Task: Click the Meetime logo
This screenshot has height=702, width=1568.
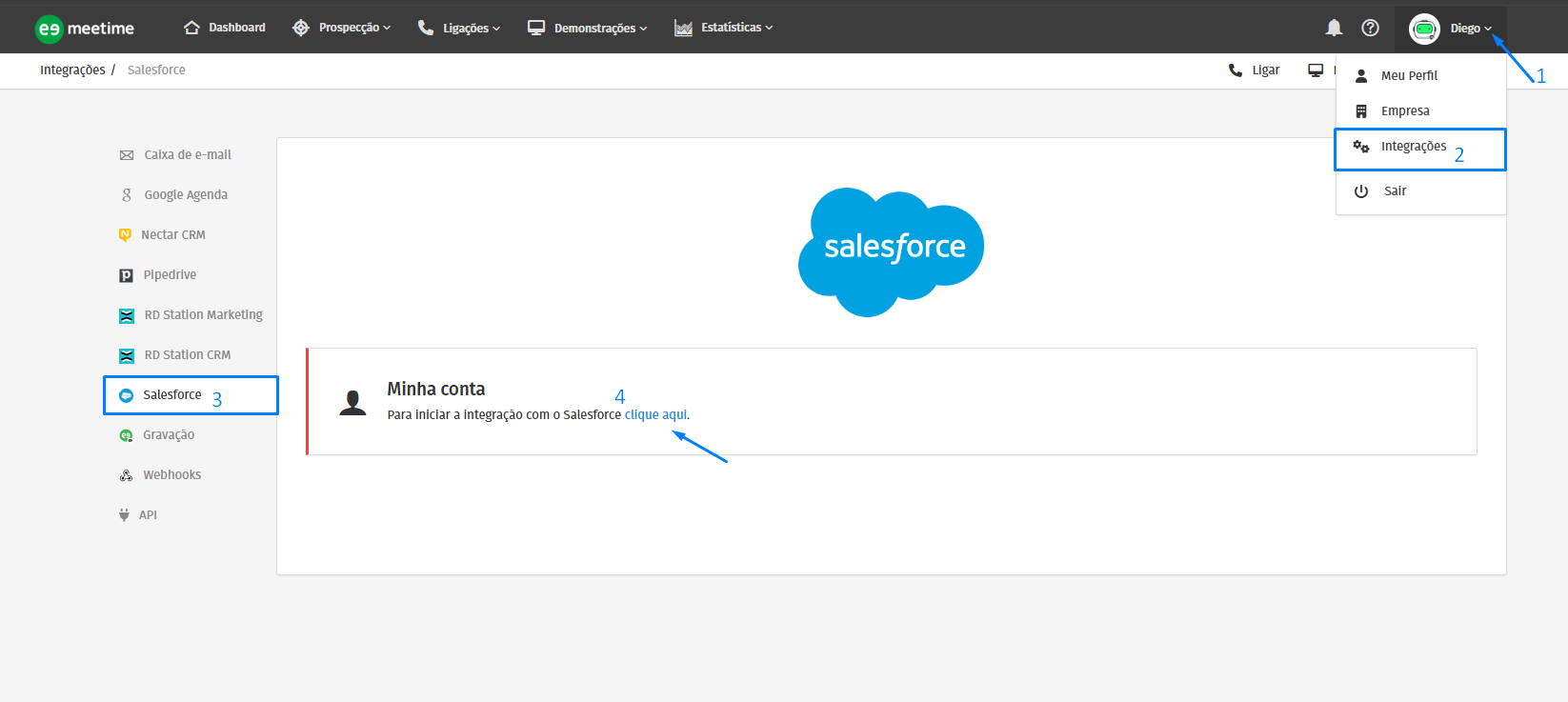Action: click(85, 29)
